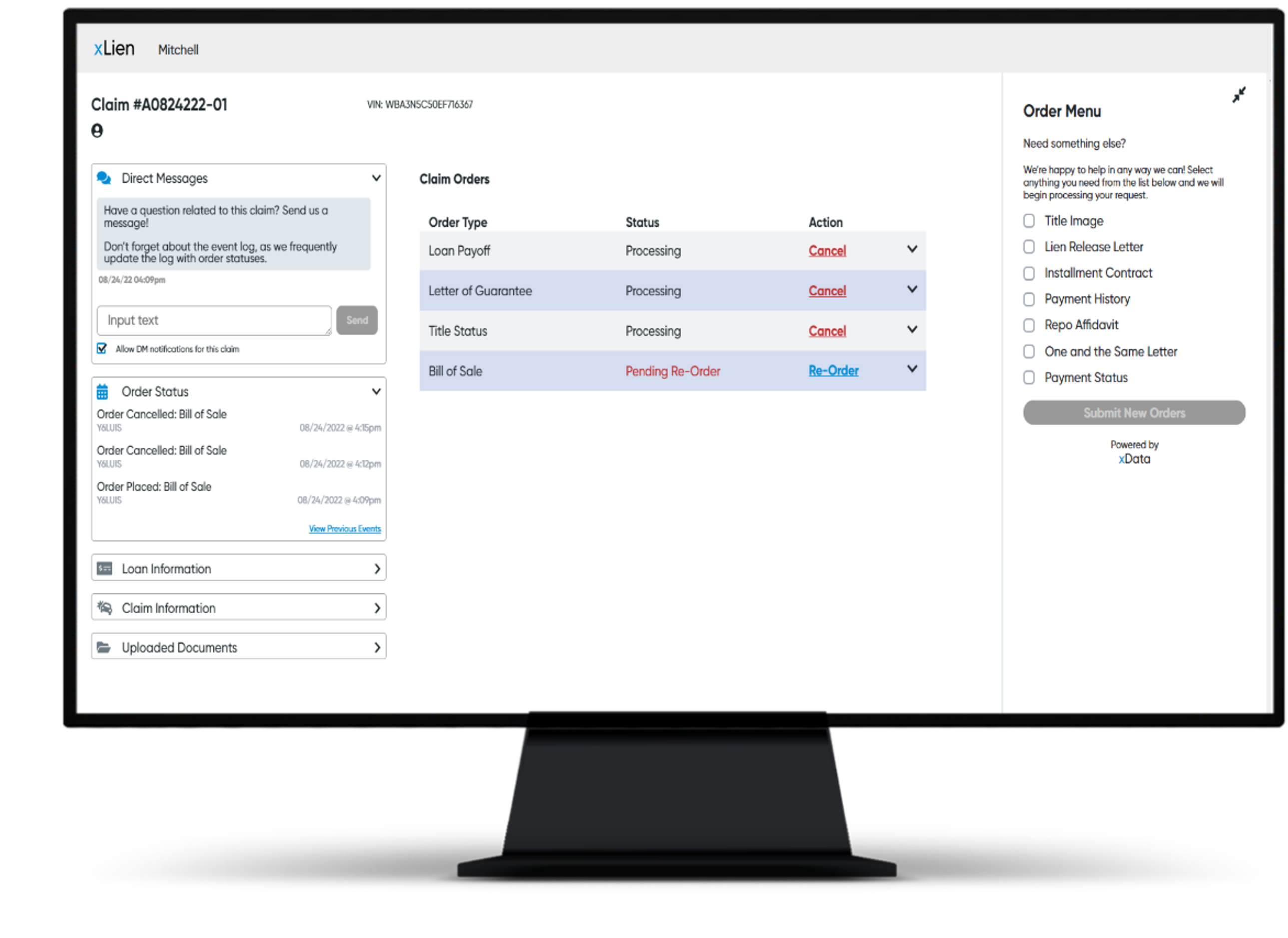Image resolution: width=1288 pixels, height=938 pixels.
Task: Click the Loan Information document icon
Action: coord(104,567)
